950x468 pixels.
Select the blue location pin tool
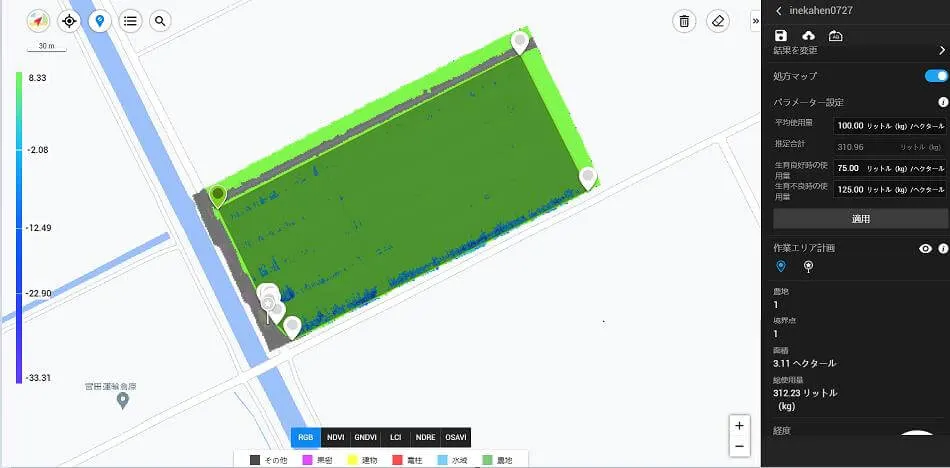pyautogui.click(x=99, y=21)
